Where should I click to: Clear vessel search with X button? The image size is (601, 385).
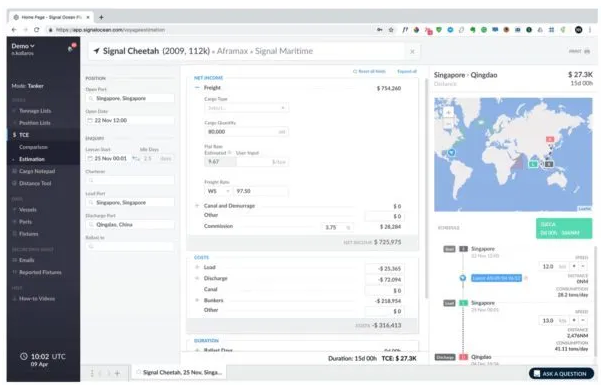[x=412, y=51]
